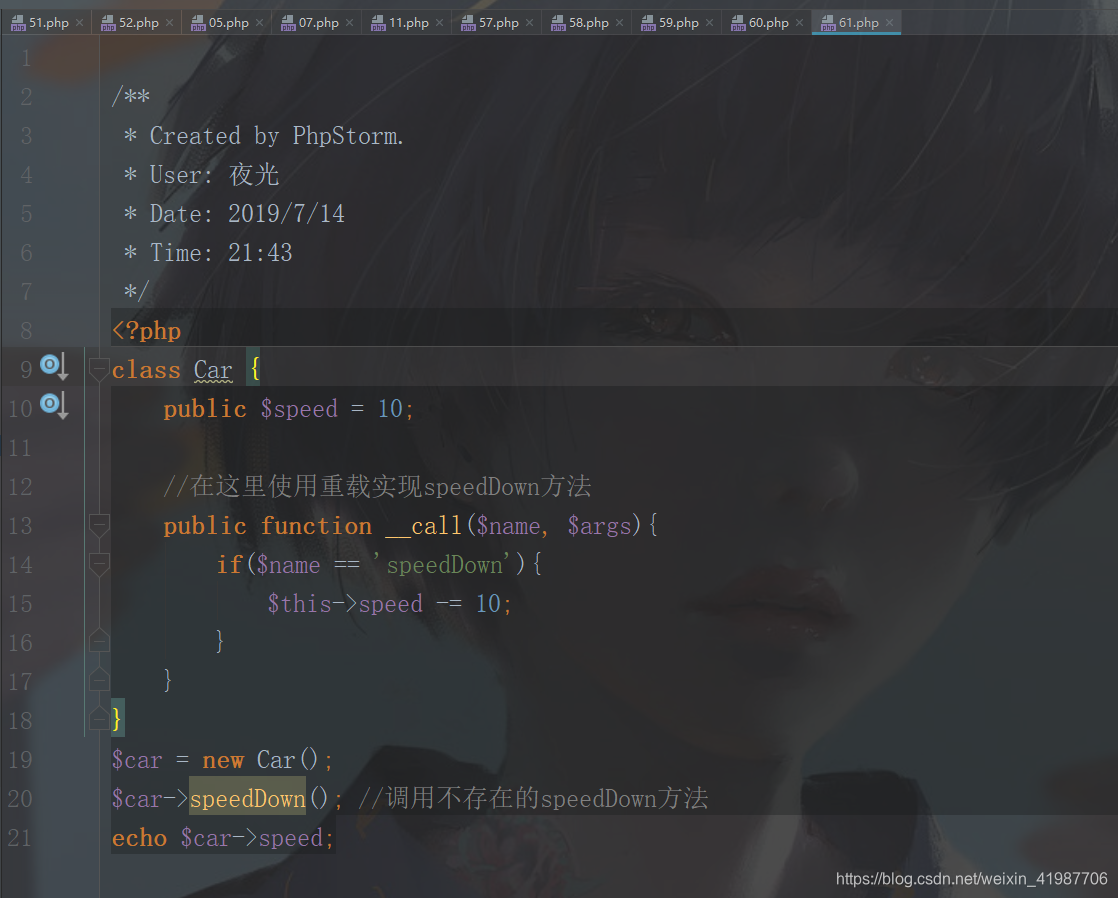The width and height of the screenshot is (1118, 898).
Task: Switch to the 51.php tab
Action: point(48,23)
